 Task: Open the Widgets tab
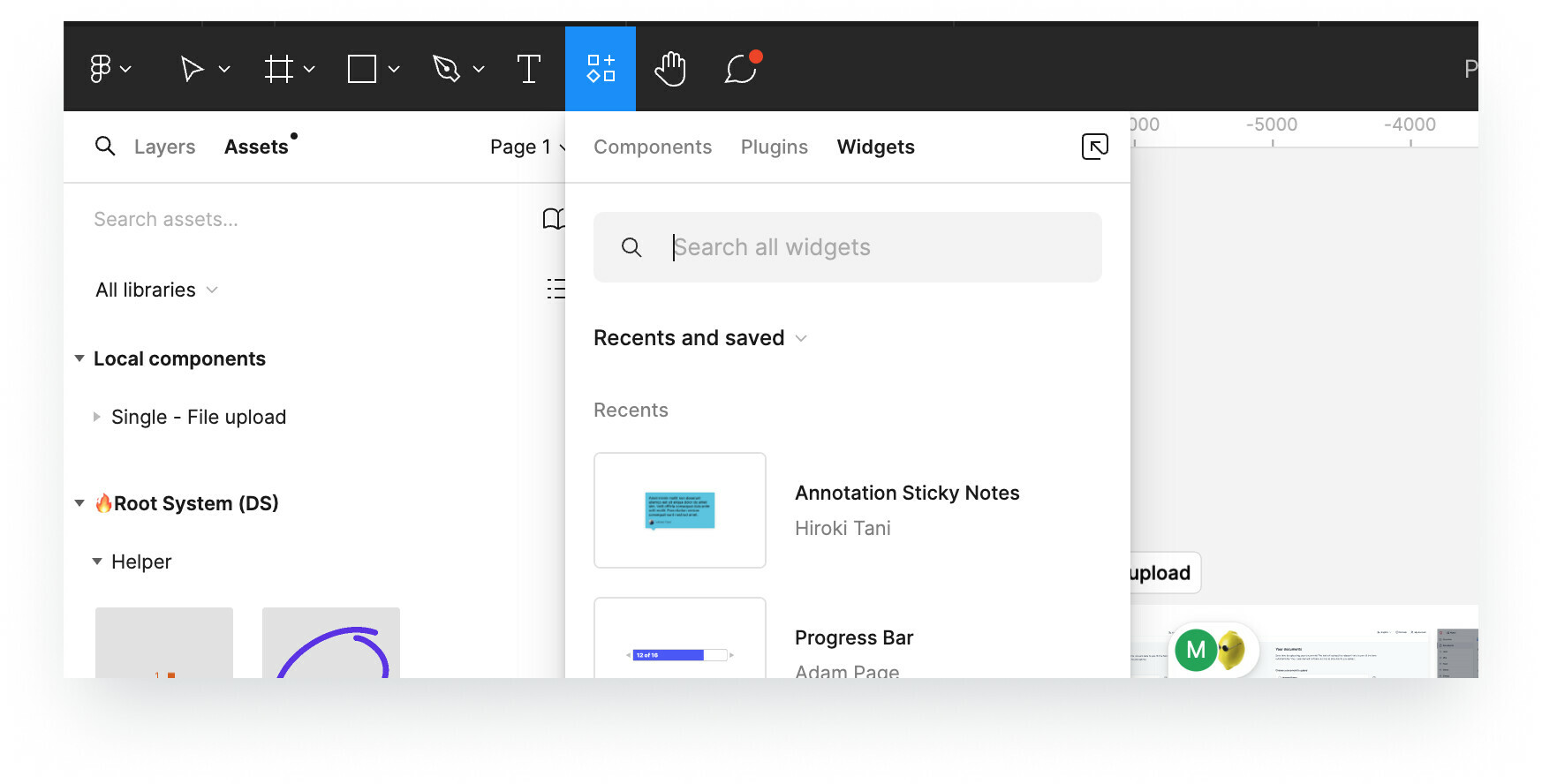[876, 147]
